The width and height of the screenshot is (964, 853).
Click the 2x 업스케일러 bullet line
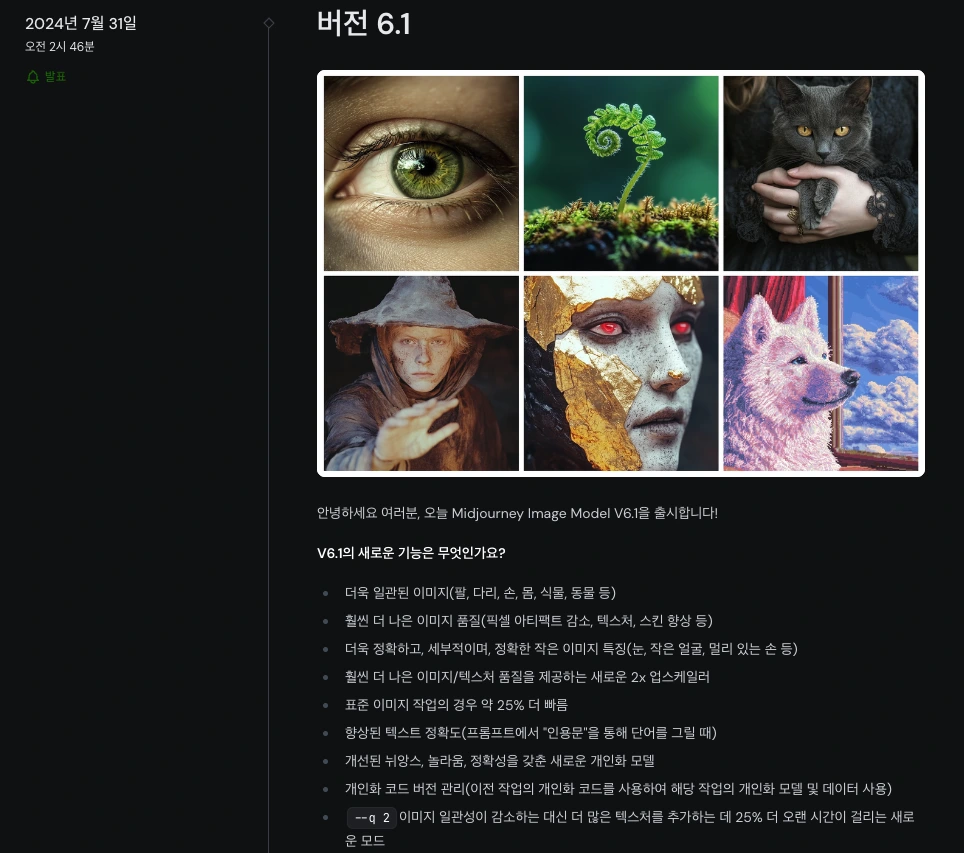click(527, 677)
